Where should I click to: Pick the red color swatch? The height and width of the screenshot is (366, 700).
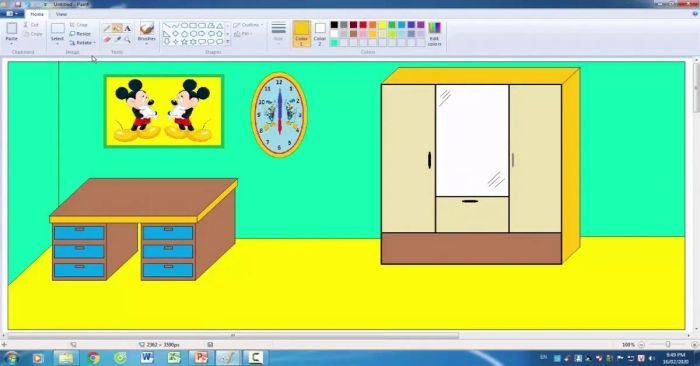pyautogui.click(x=363, y=25)
